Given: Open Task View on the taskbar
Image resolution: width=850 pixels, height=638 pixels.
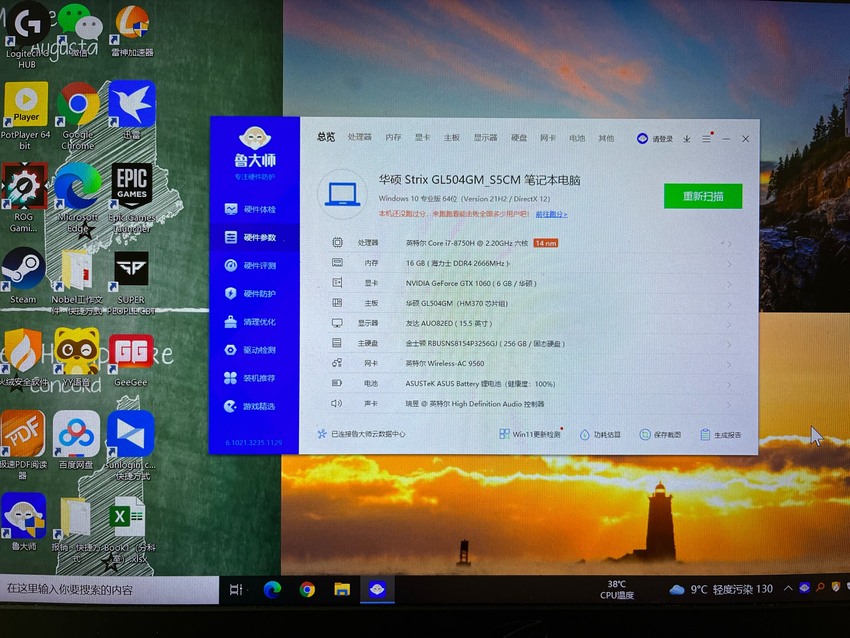Looking at the screenshot, I should tap(236, 589).
